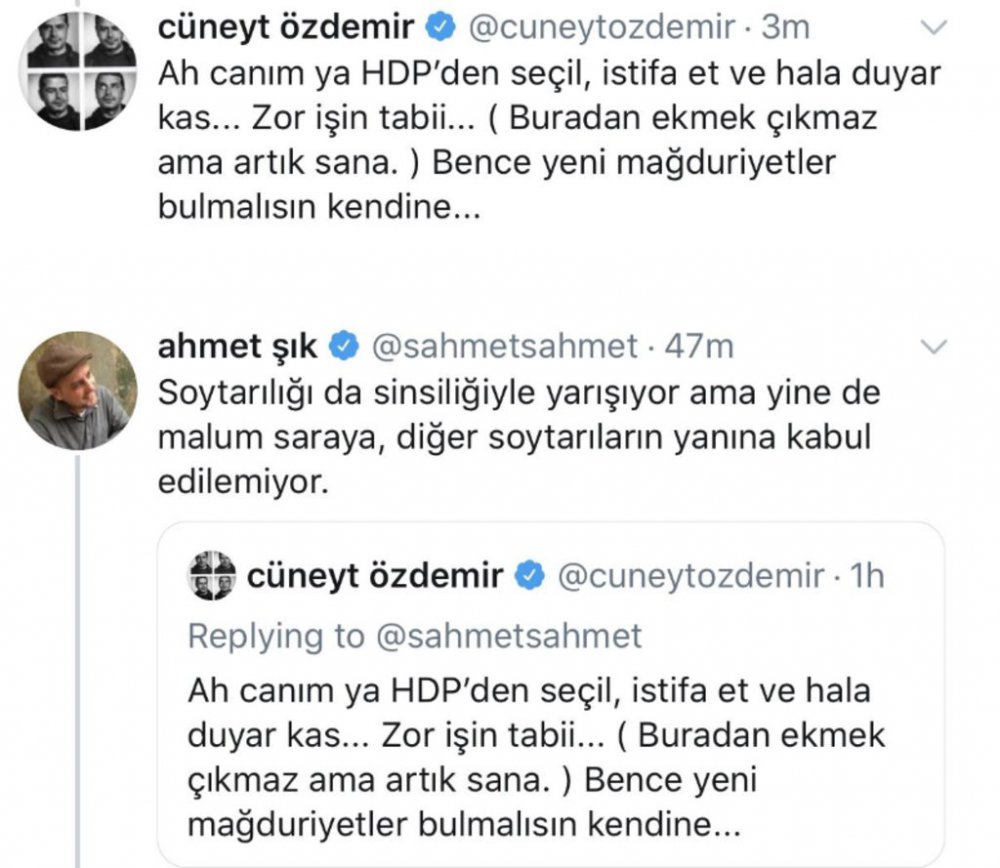Open the @sahmetsahmet handle beside ahmet şık

click(504, 346)
